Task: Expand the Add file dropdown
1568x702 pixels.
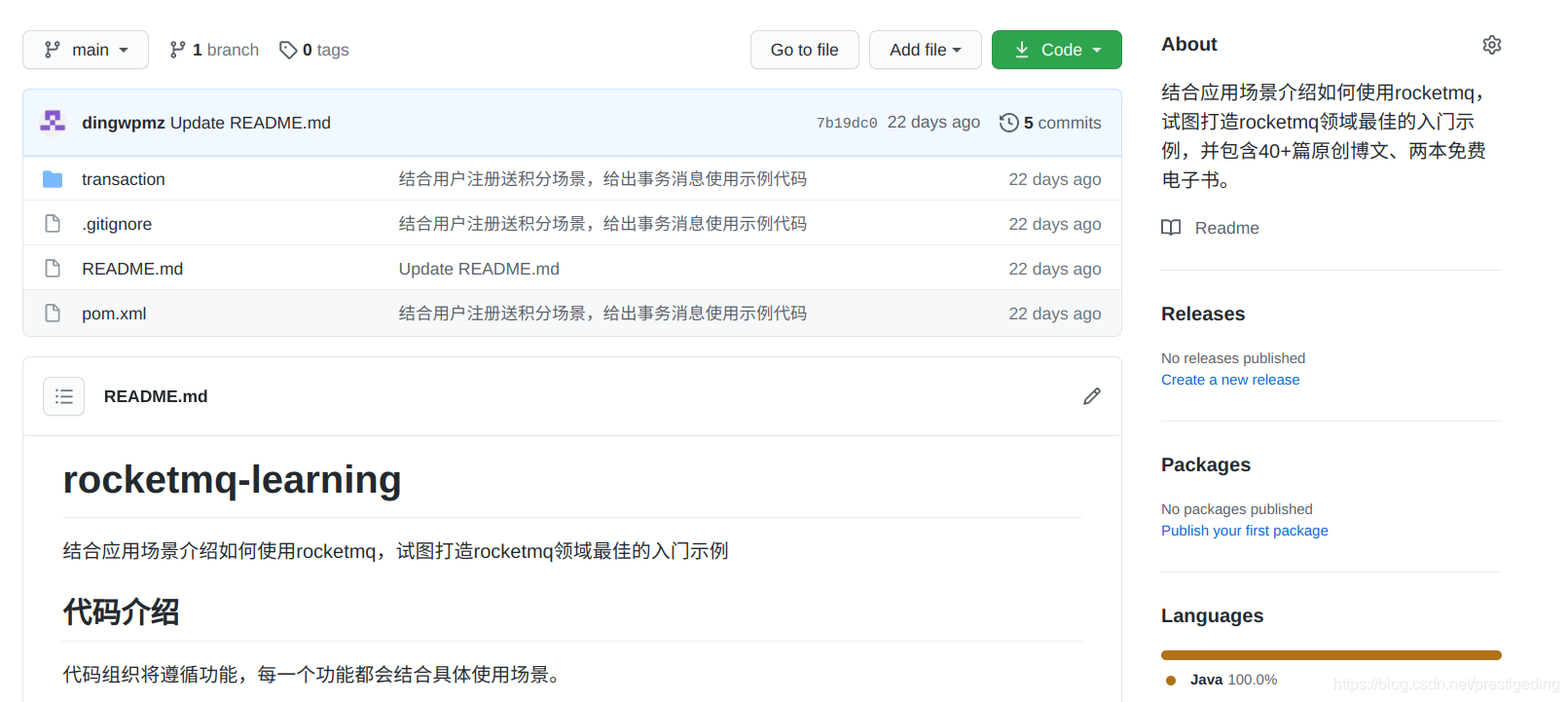Action: (x=926, y=50)
